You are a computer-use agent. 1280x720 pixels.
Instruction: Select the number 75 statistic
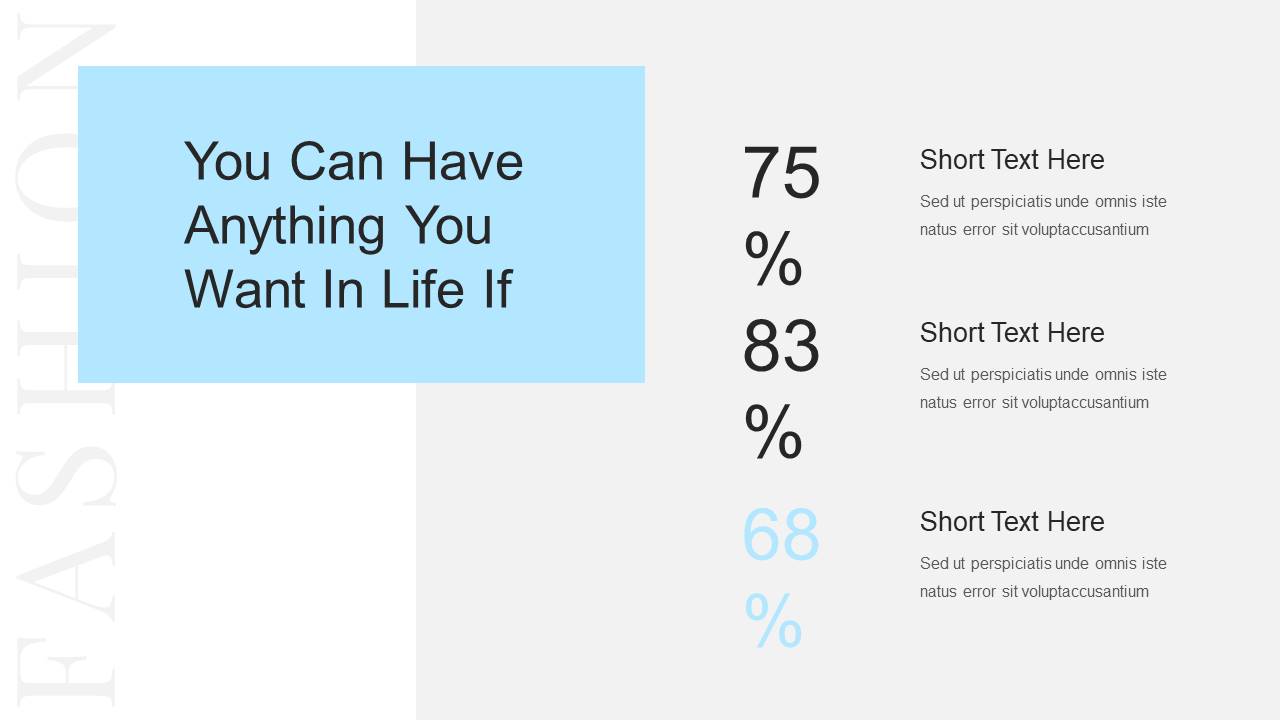(781, 174)
